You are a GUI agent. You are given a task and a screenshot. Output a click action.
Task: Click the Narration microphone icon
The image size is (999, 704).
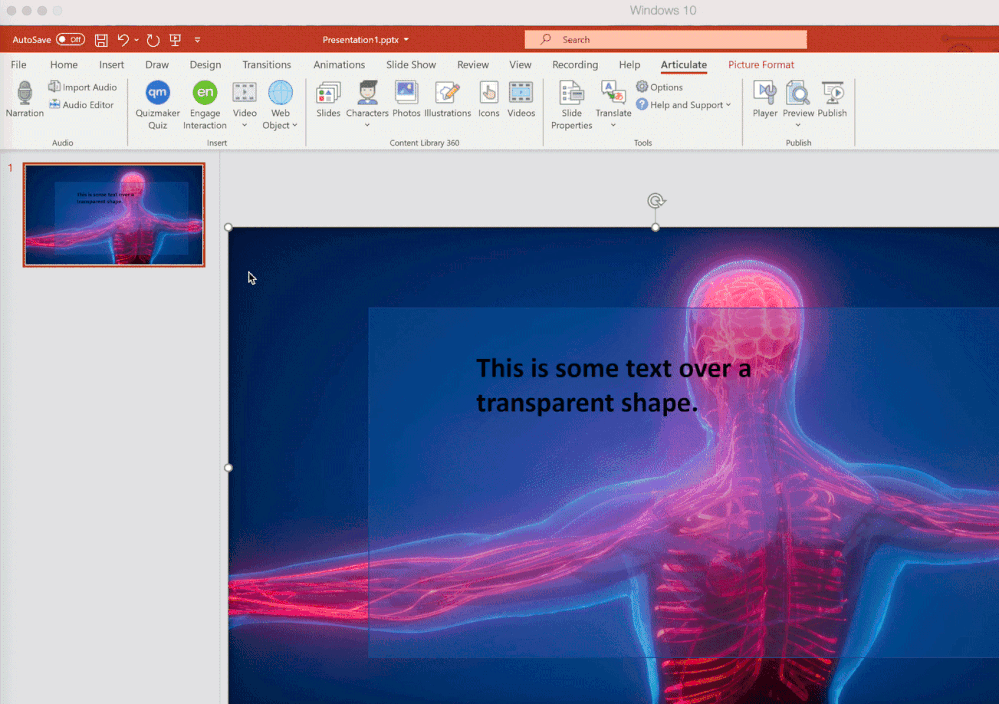pyautogui.click(x=25, y=93)
